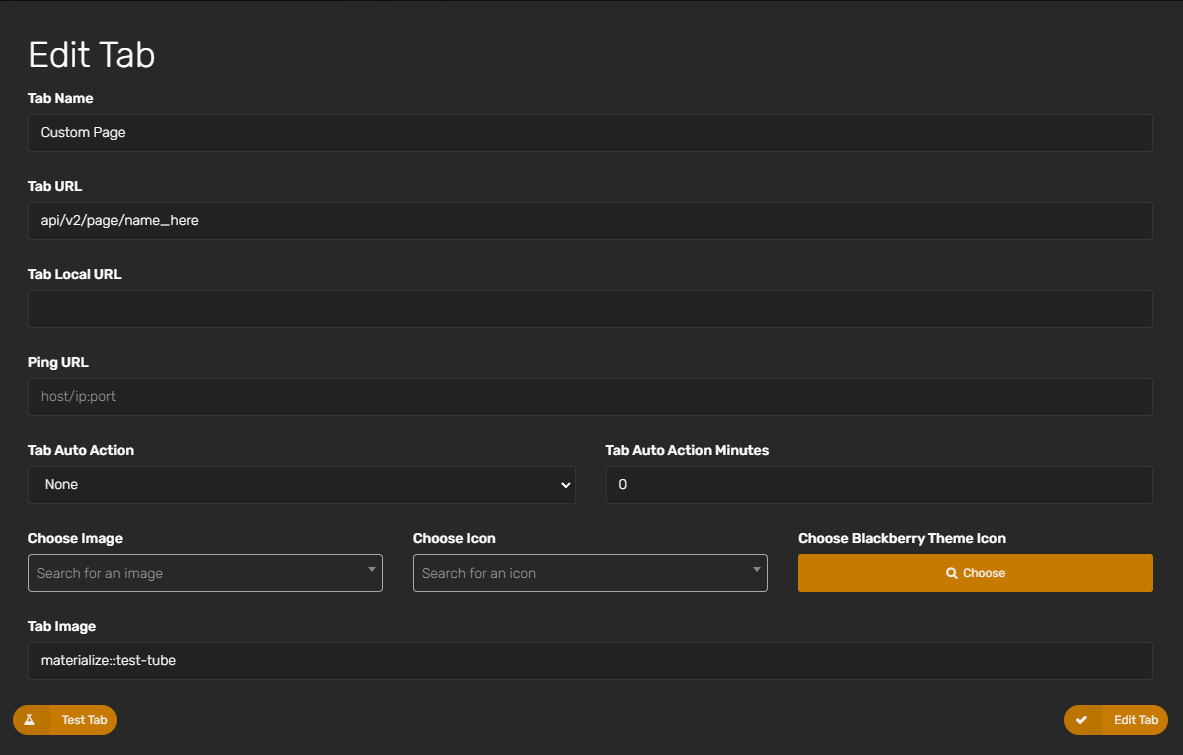1183x755 pixels.
Task: Click the Ping URL host/ip:port field
Action: click(x=590, y=397)
